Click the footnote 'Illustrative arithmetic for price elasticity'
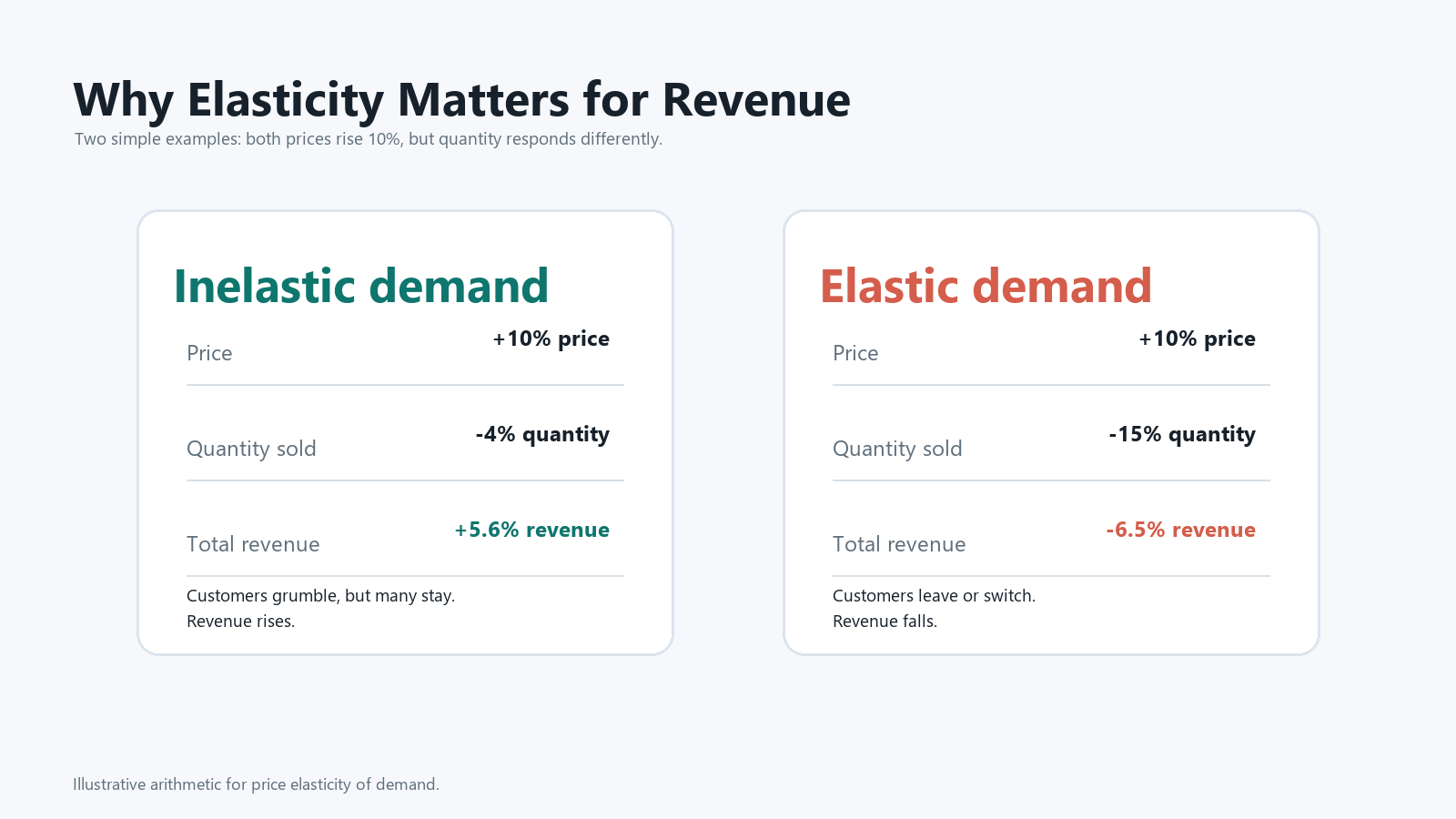The height and width of the screenshot is (819, 1456). pyautogui.click(x=256, y=784)
